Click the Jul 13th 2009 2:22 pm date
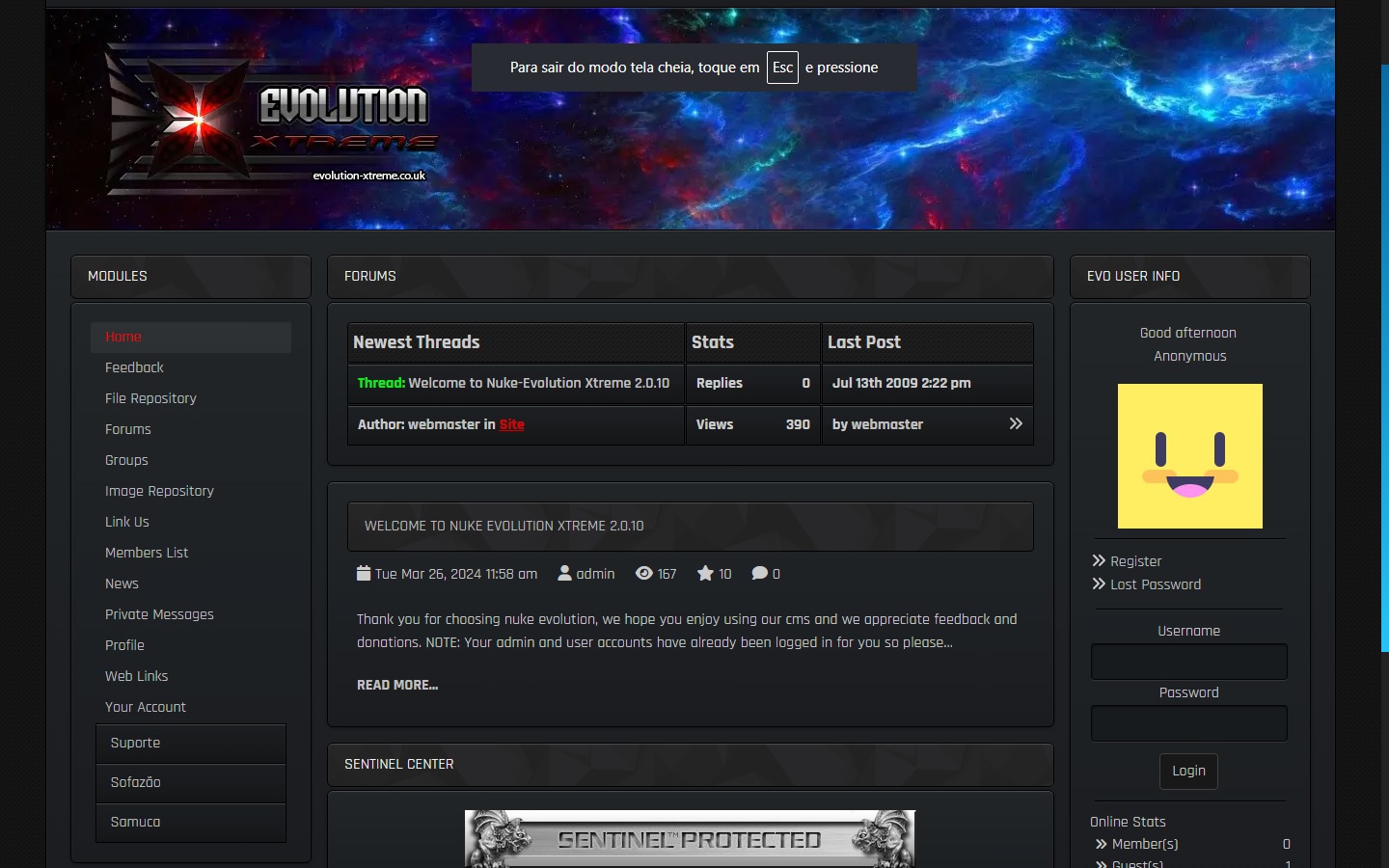 point(901,383)
